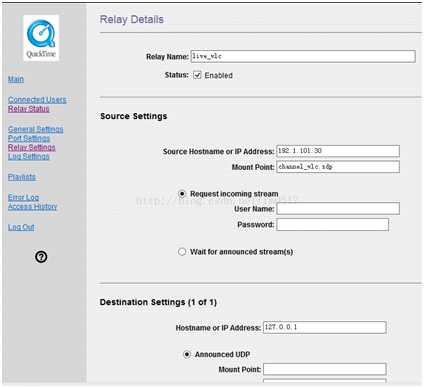
Task: Focus Source Hostname or IP Address field
Action: (x=338, y=151)
